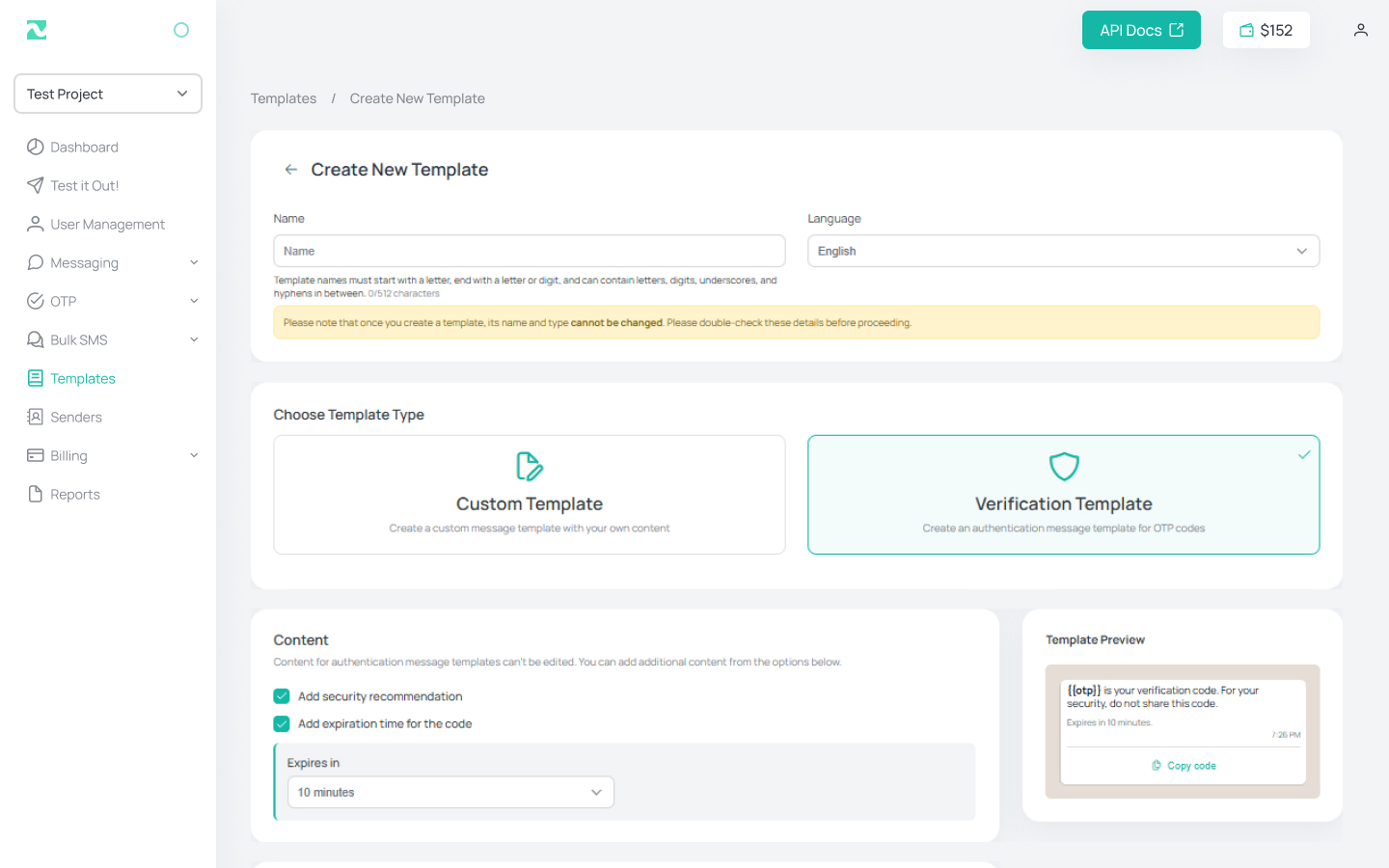Click the Dashboard pie chart icon
The width and height of the screenshot is (1389, 868).
click(x=36, y=147)
